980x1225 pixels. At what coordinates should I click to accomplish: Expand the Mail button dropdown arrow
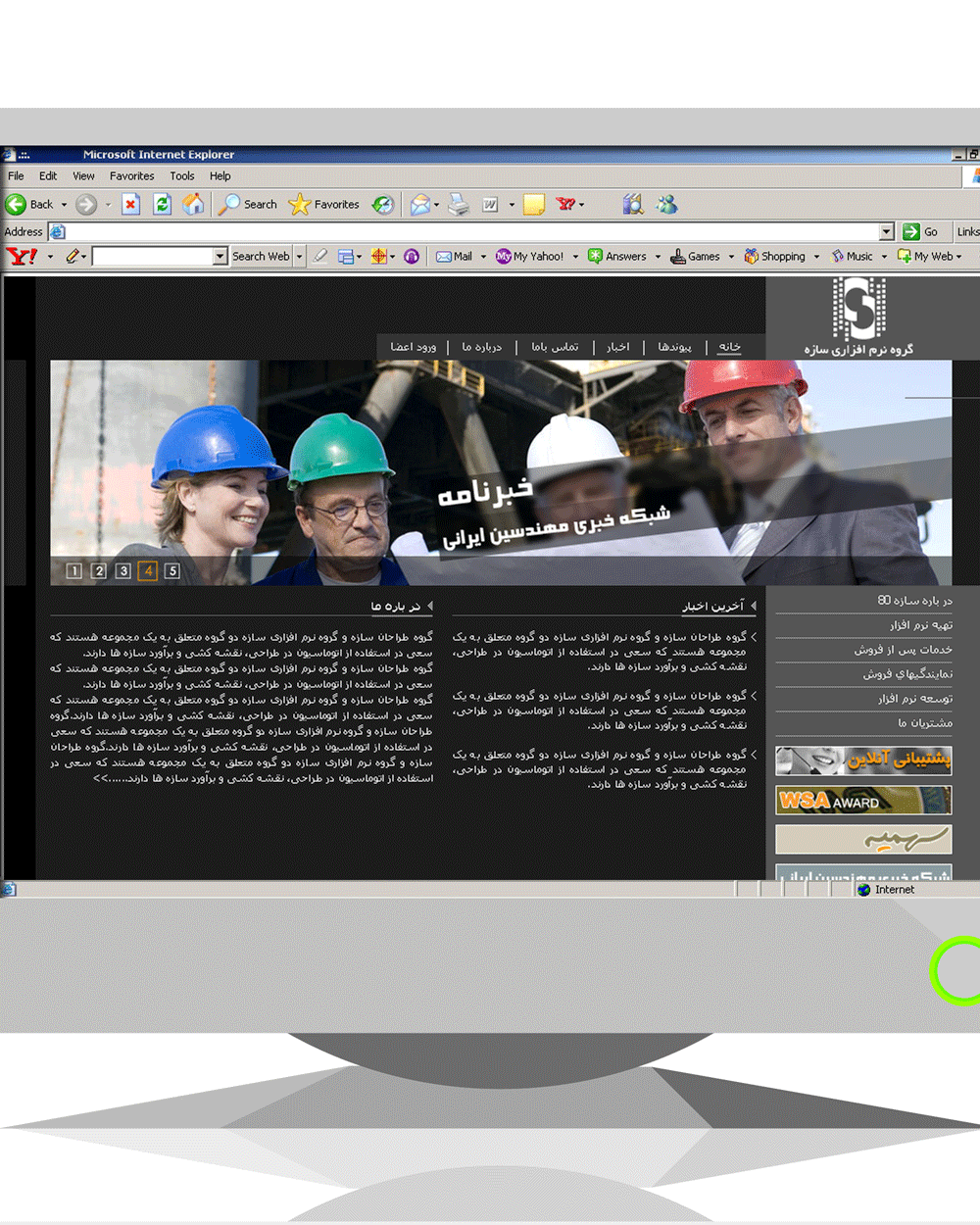pos(483,257)
